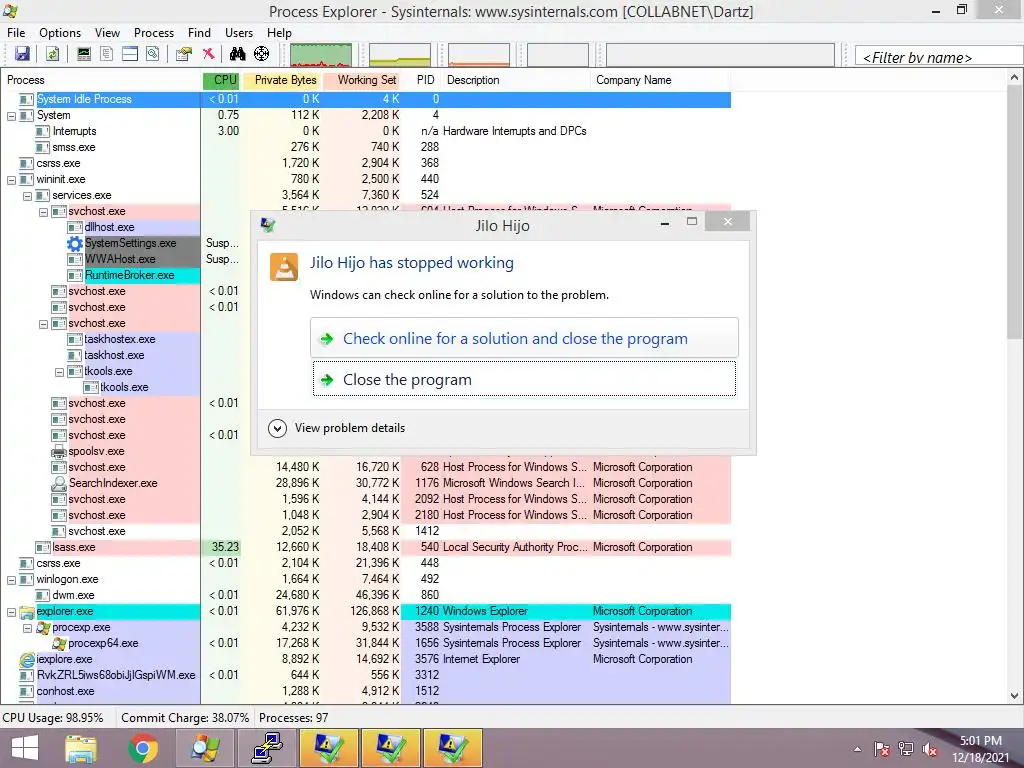Click the process list scrollbar down arrow
The image size is (1024, 768).
(1016, 696)
